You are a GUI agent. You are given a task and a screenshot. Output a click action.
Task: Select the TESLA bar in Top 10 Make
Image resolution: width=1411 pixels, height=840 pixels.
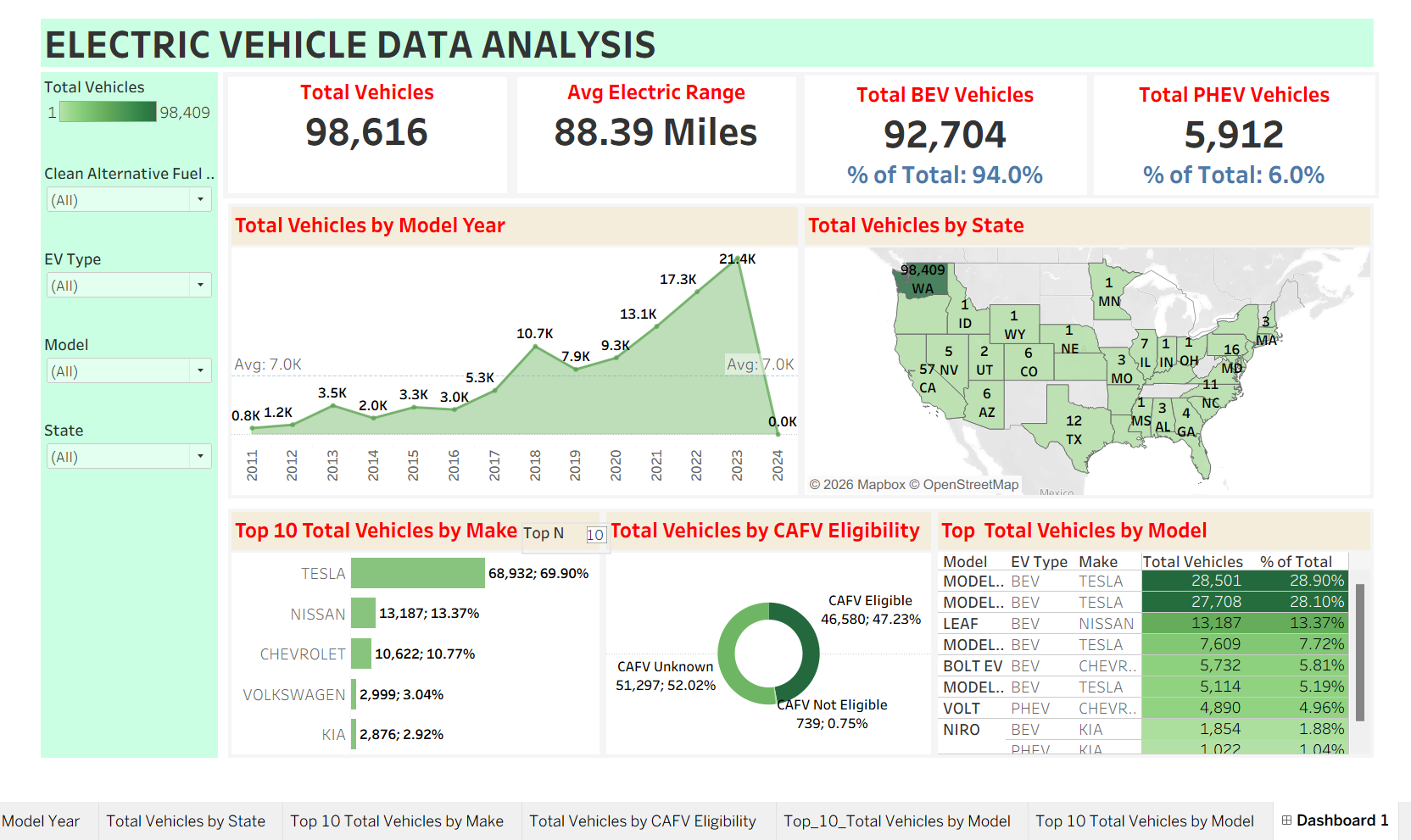[x=417, y=573]
